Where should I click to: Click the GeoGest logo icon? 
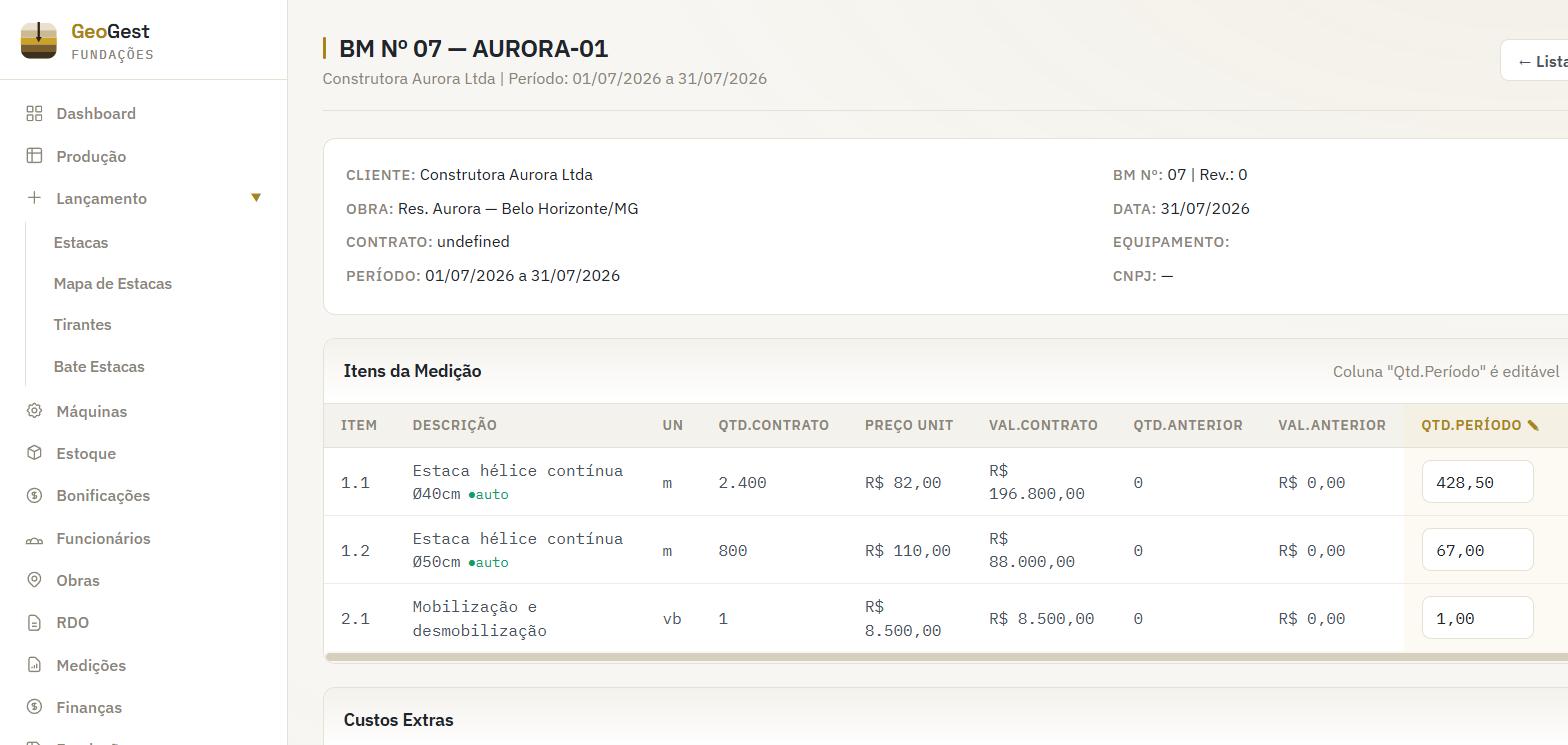pyautogui.click(x=39, y=41)
